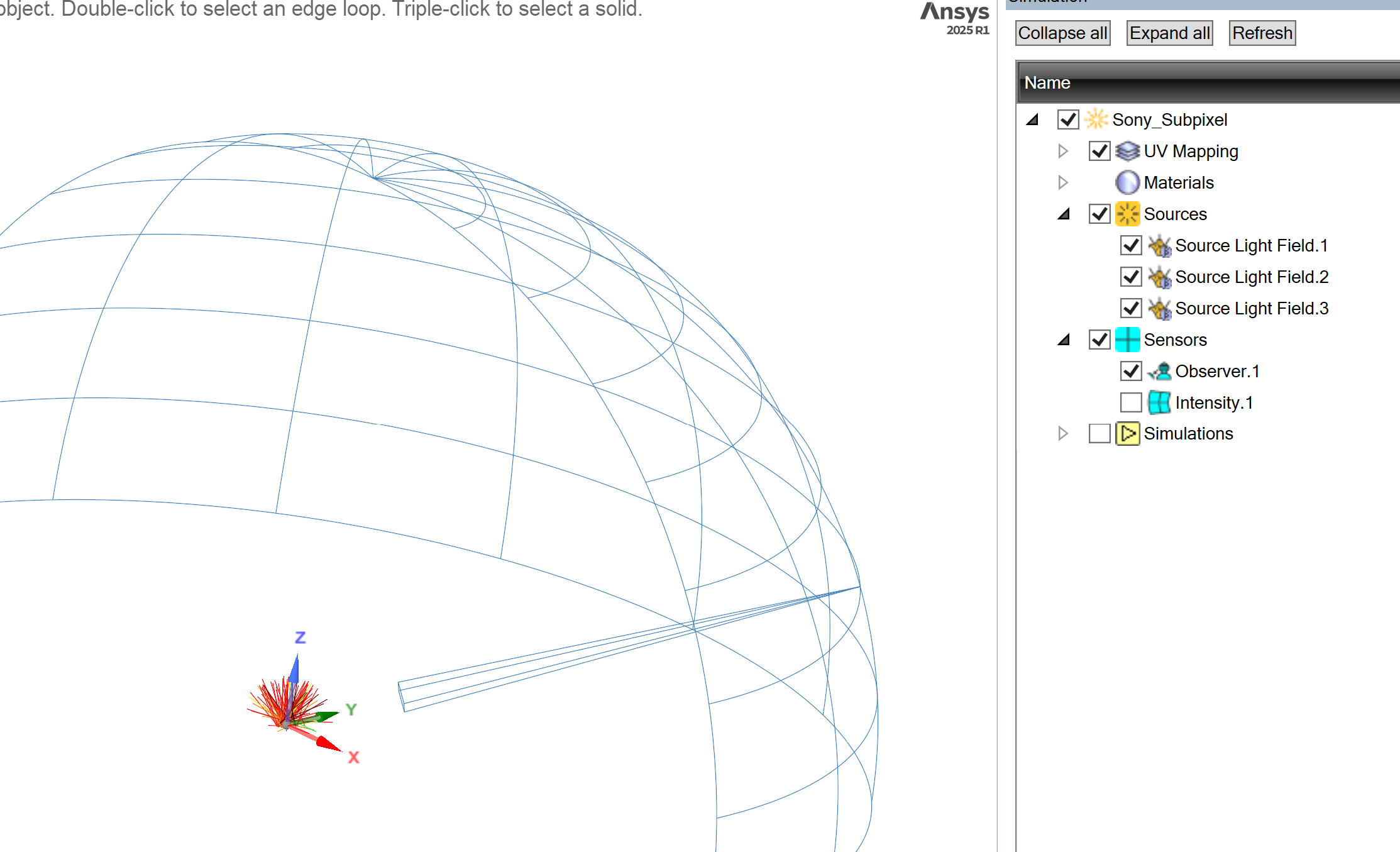Enable the Simulations checkbox
Screen dimensions: 1400x852
point(1100,433)
